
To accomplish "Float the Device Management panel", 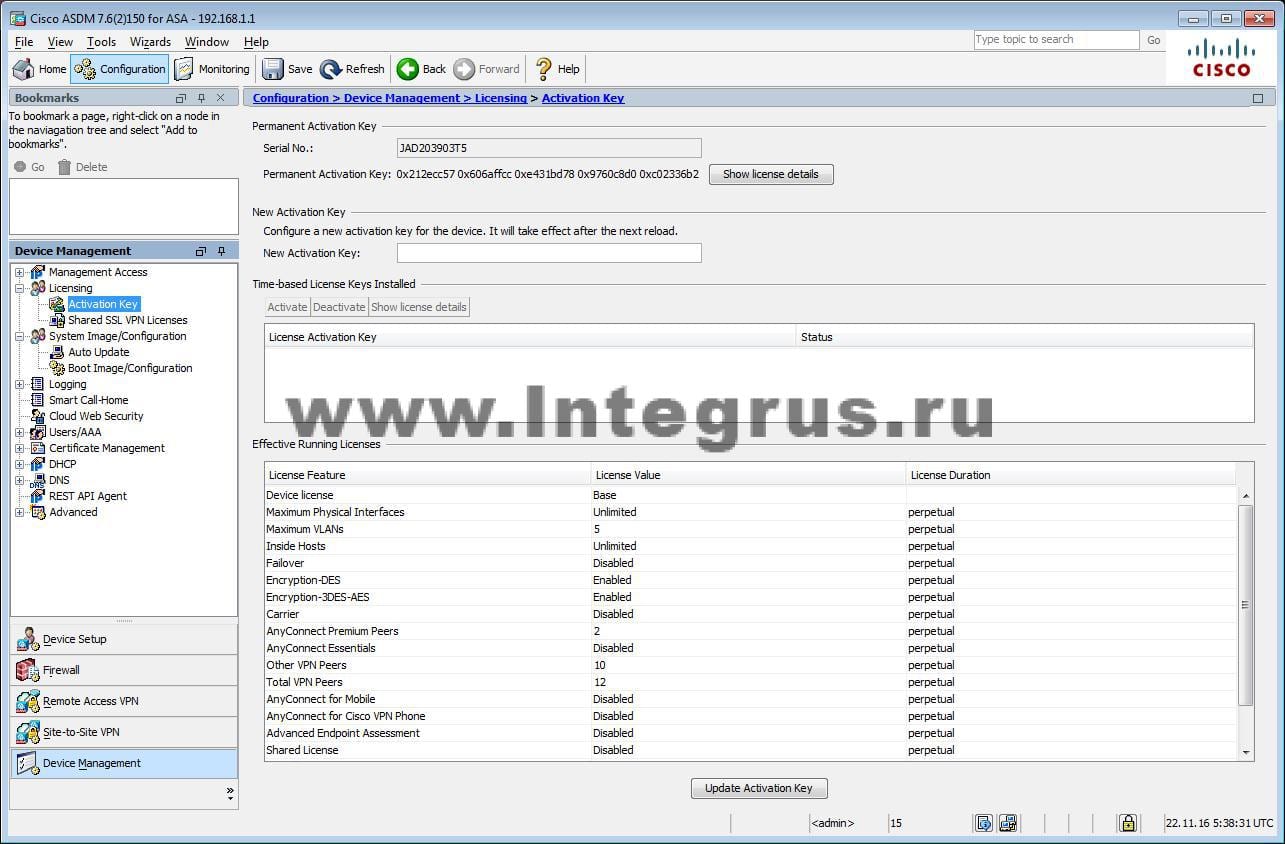I will tap(201, 251).
